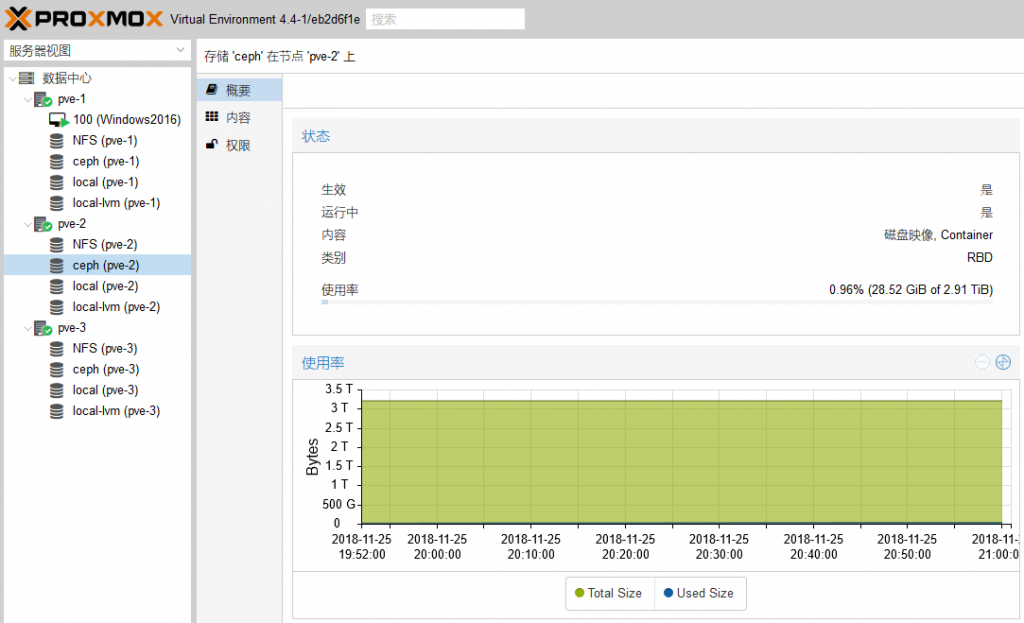Click the 2018-11-25 19:52:00 time label
The height and width of the screenshot is (623, 1024).
[362, 547]
